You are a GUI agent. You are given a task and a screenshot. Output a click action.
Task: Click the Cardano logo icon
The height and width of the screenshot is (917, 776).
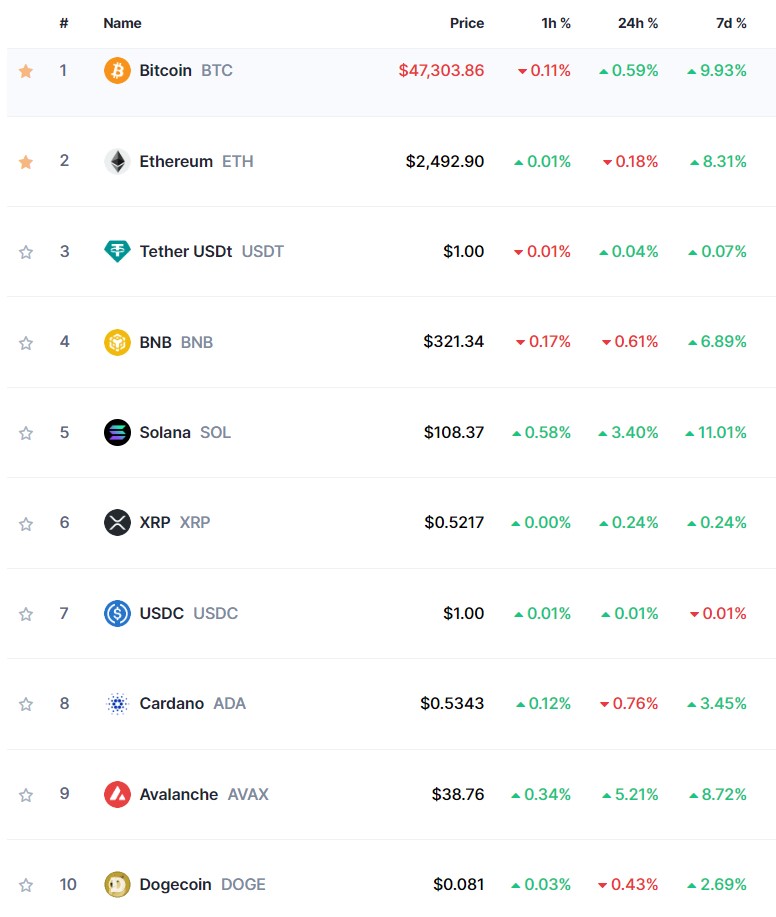[117, 704]
